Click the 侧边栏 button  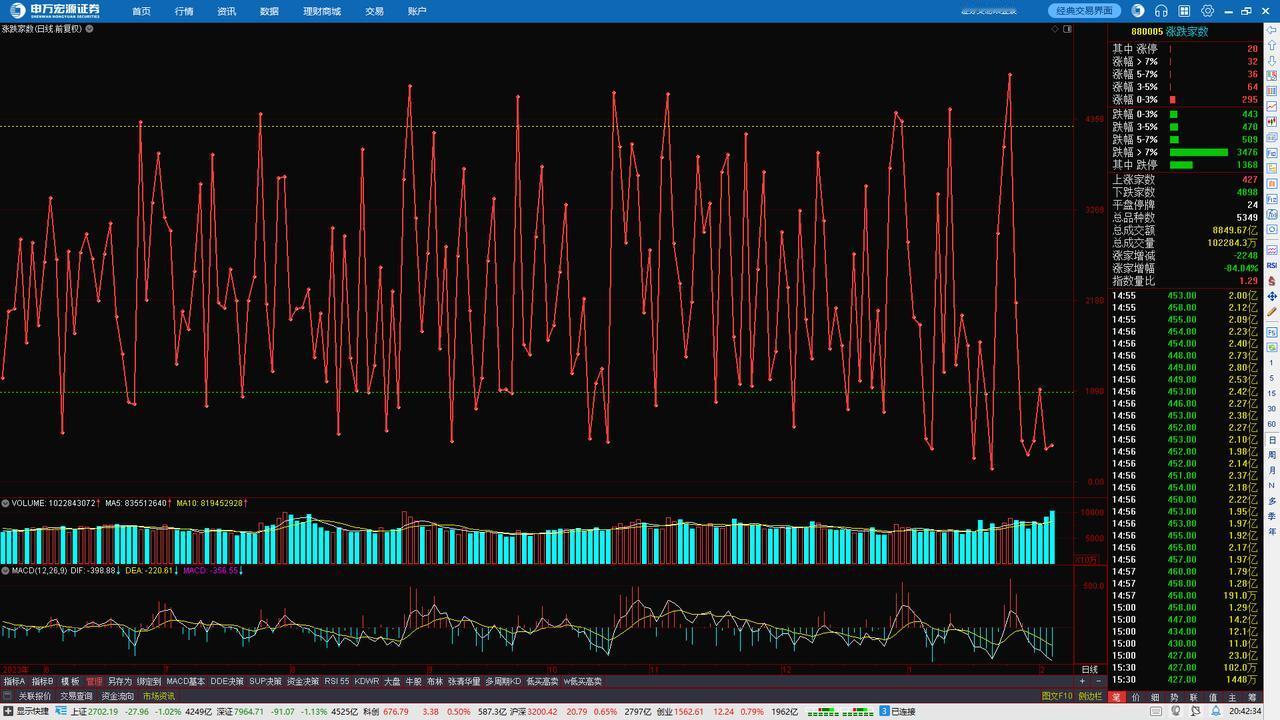[1091, 696]
